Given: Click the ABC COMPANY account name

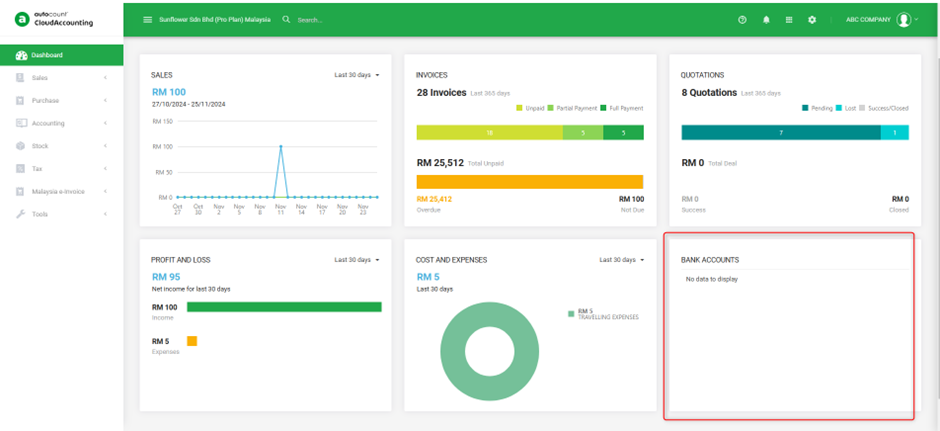Looking at the screenshot, I should 868,20.
